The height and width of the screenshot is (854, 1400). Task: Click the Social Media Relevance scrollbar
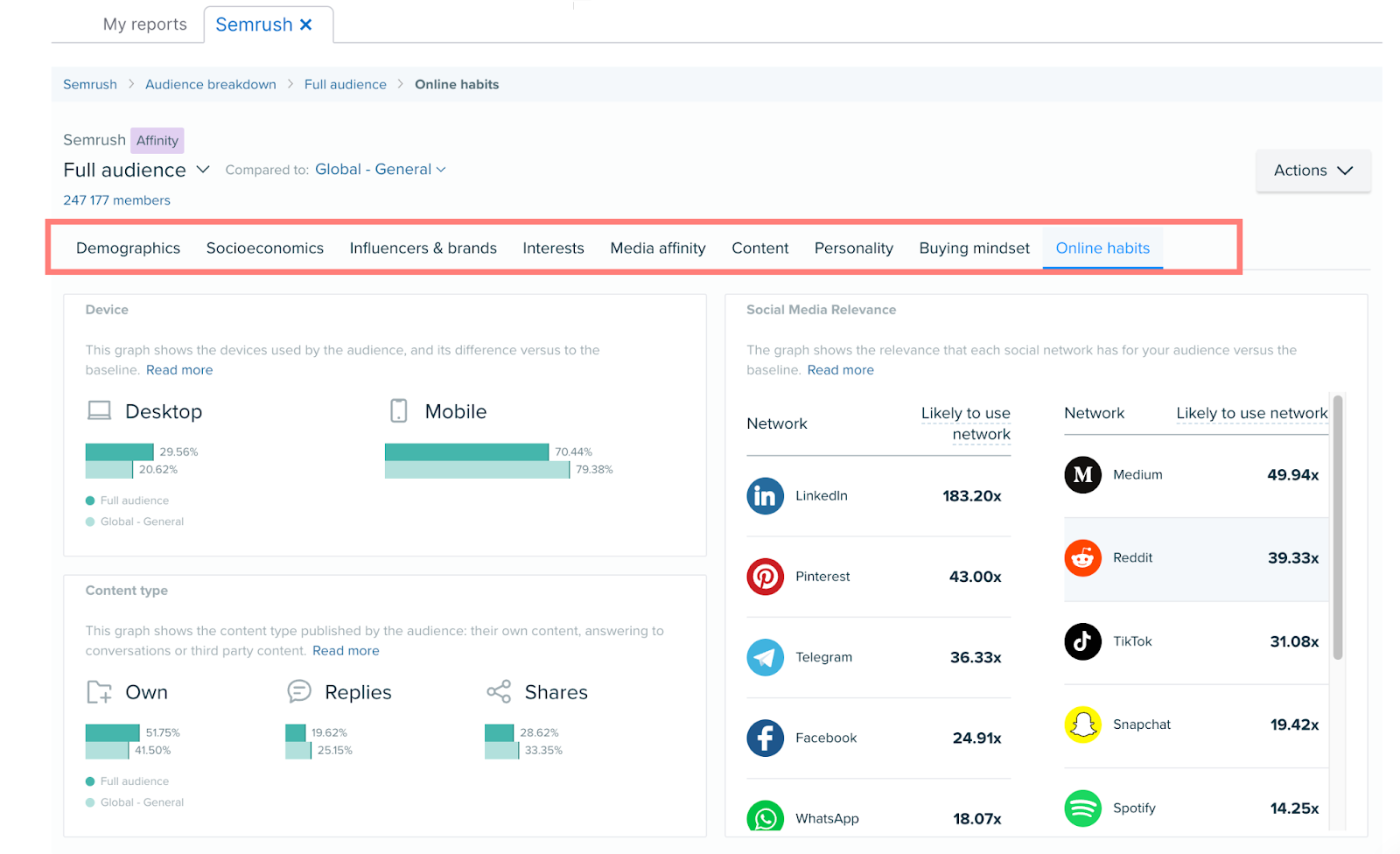tap(1338, 528)
